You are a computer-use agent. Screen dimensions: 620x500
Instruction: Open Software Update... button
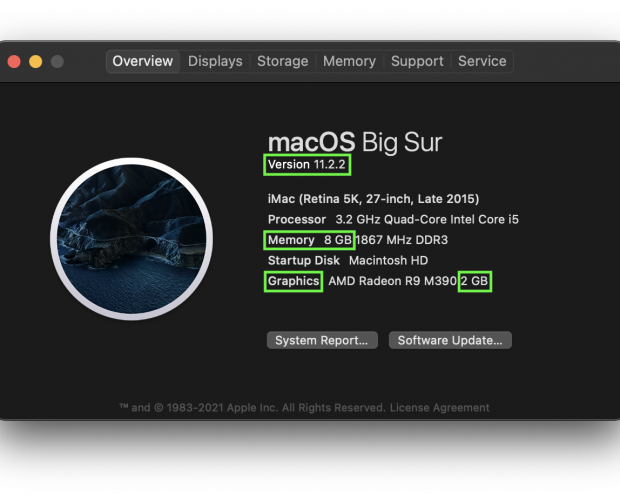click(450, 340)
